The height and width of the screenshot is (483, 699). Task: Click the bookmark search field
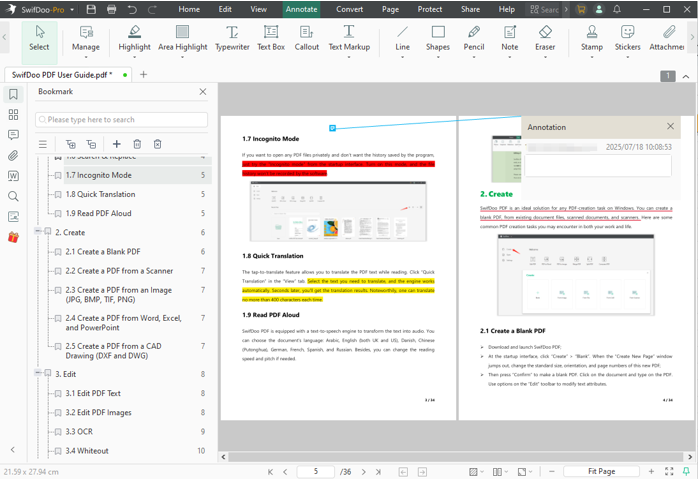click(x=121, y=120)
